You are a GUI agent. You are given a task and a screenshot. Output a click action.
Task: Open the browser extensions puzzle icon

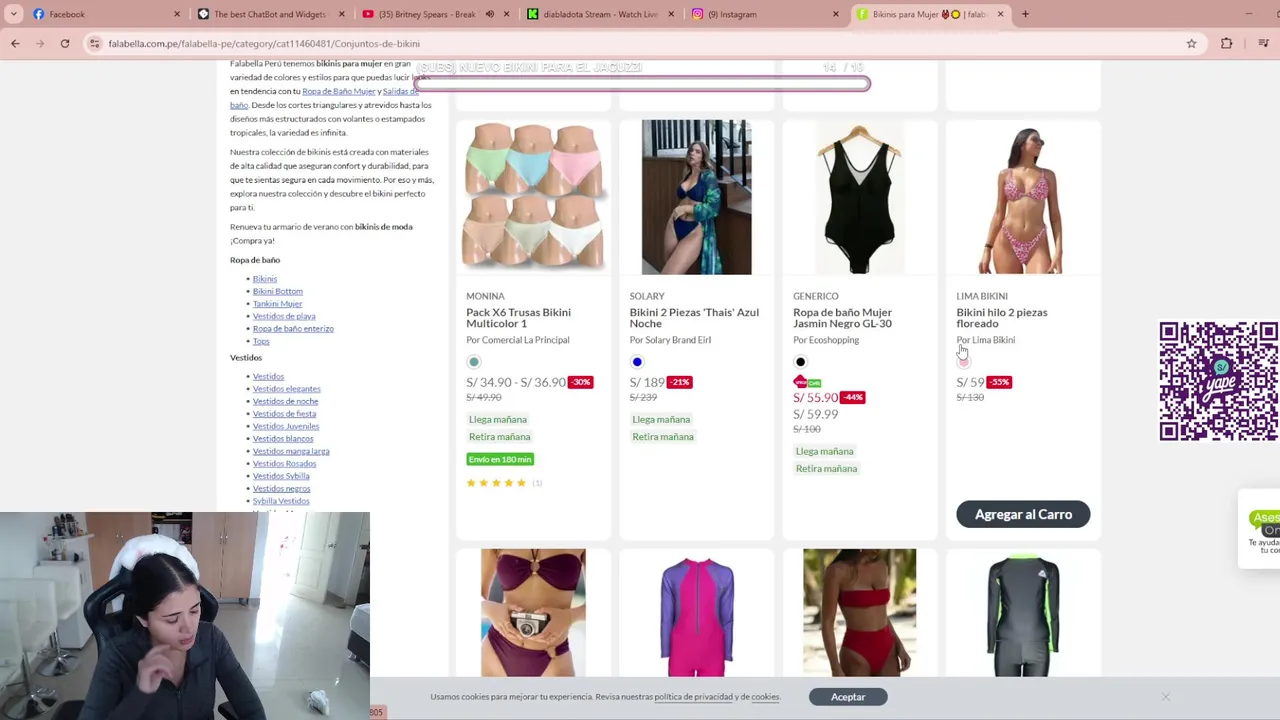(x=1227, y=43)
